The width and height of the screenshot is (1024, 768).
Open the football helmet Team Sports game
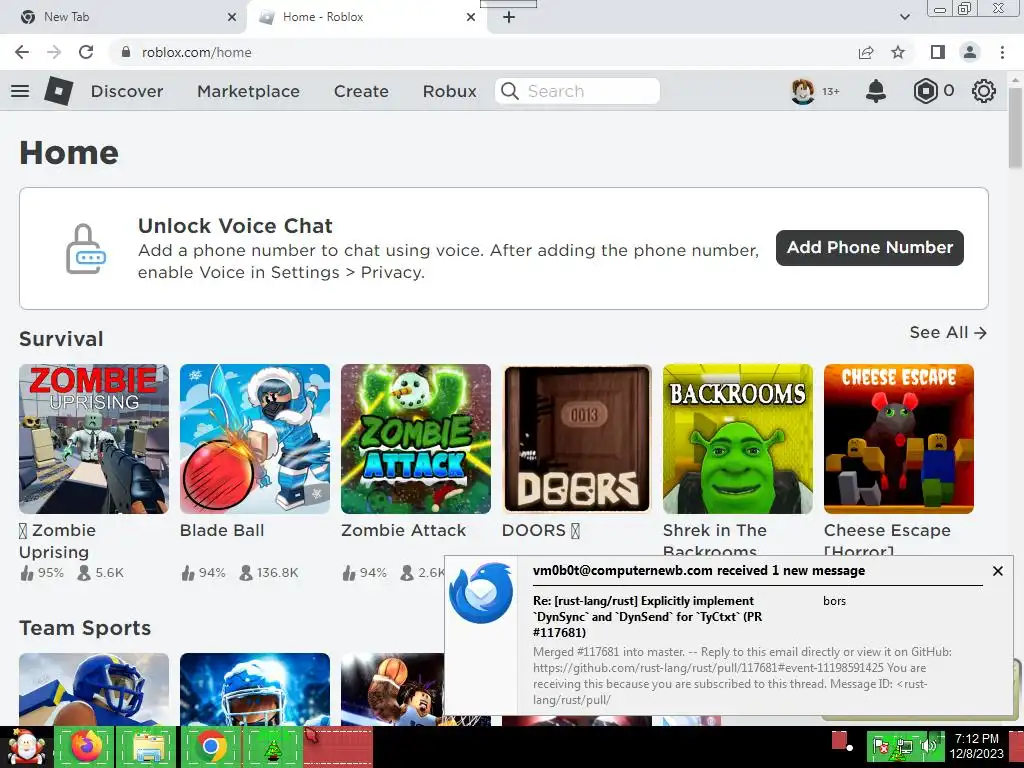click(94, 689)
